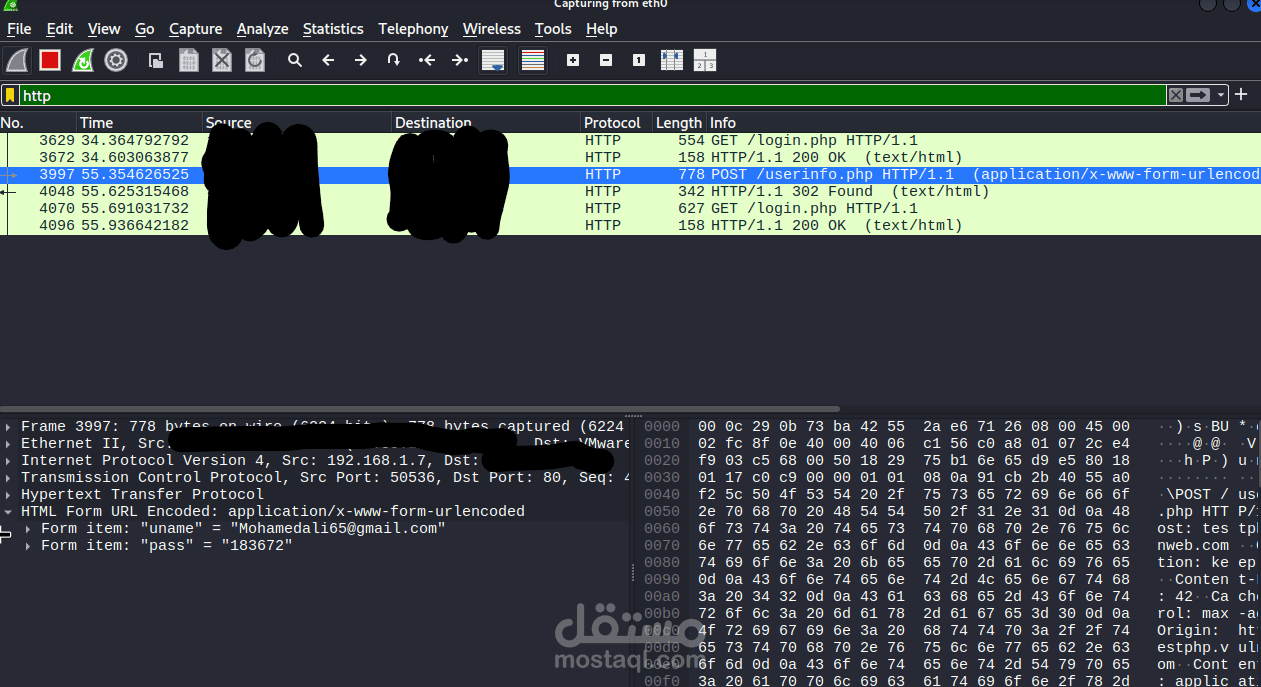The height and width of the screenshot is (687, 1261).
Task: Click the resize columns to fit icon
Action: coord(672,61)
